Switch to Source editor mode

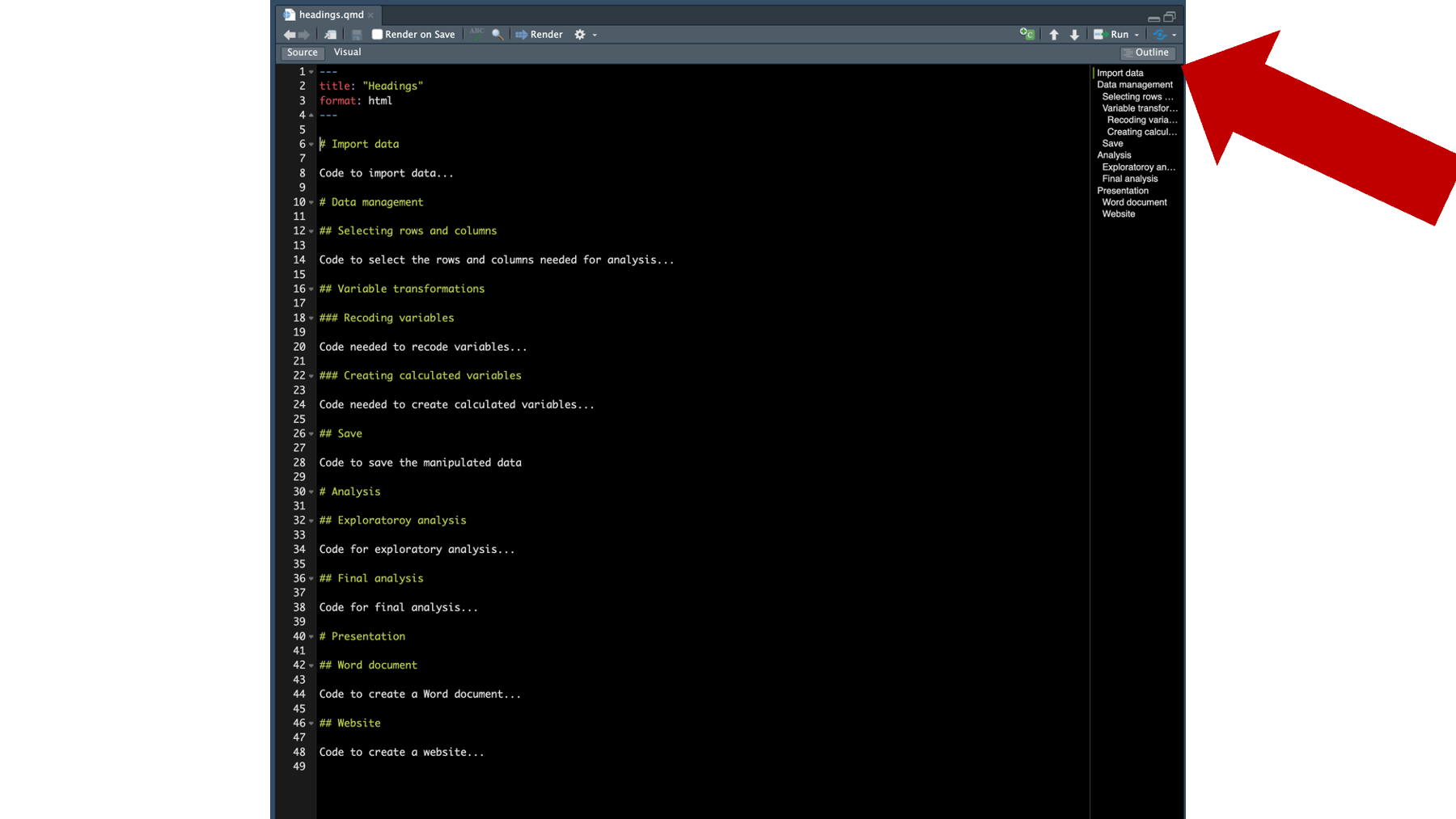(x=303, y=53)
